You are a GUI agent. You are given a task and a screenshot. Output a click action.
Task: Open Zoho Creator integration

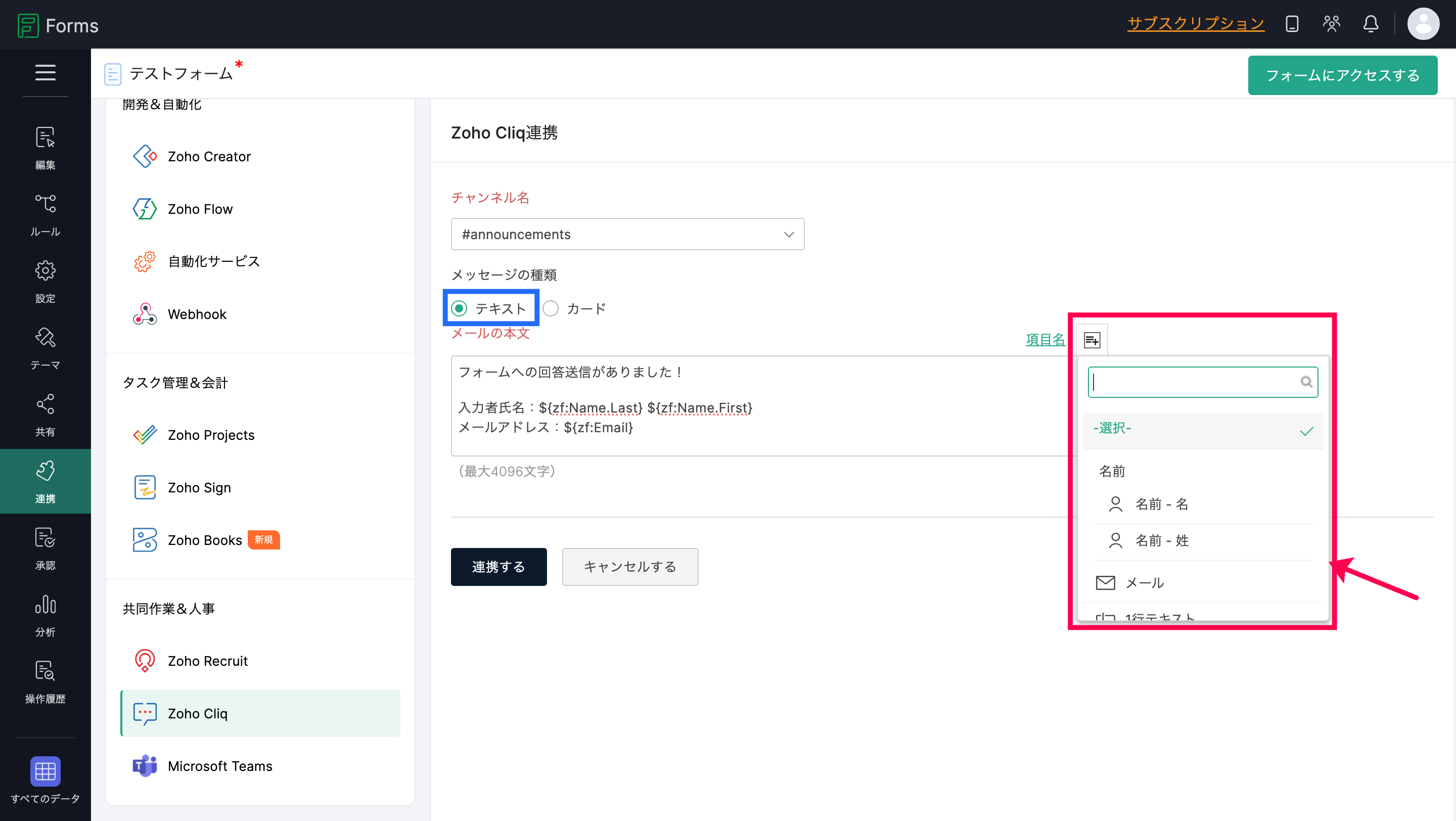click(260, 157)
